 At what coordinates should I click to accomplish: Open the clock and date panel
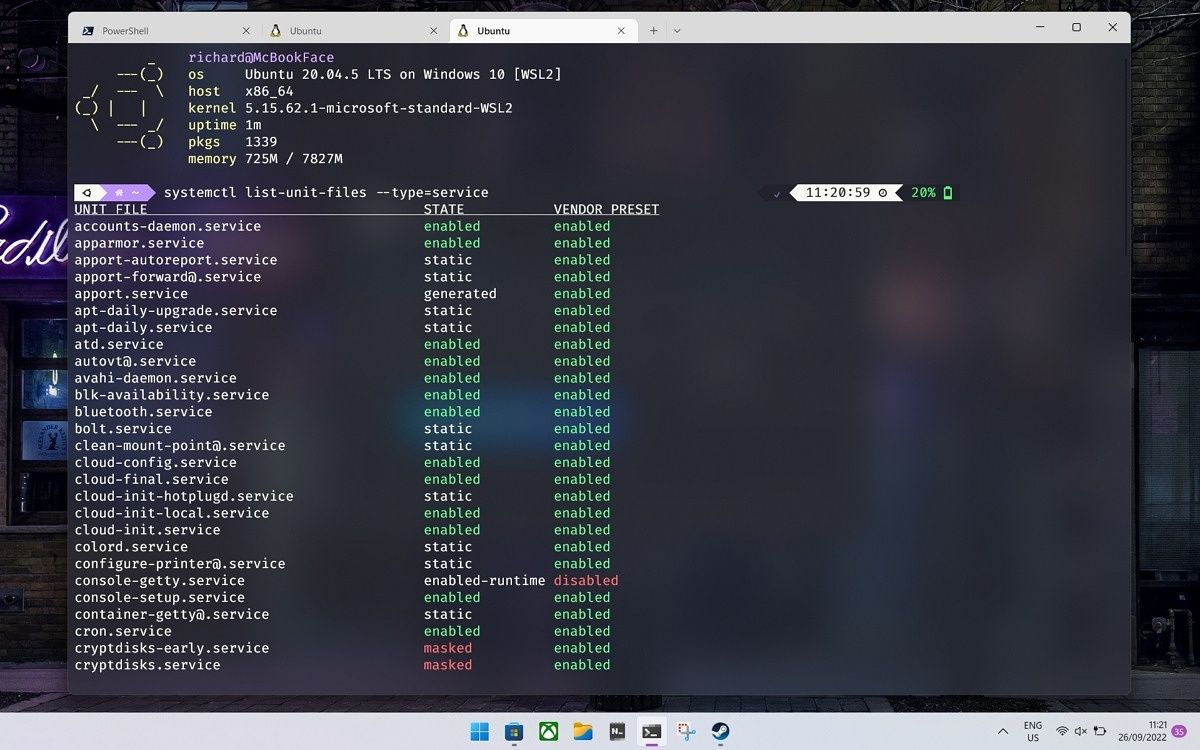[1155, 731]
